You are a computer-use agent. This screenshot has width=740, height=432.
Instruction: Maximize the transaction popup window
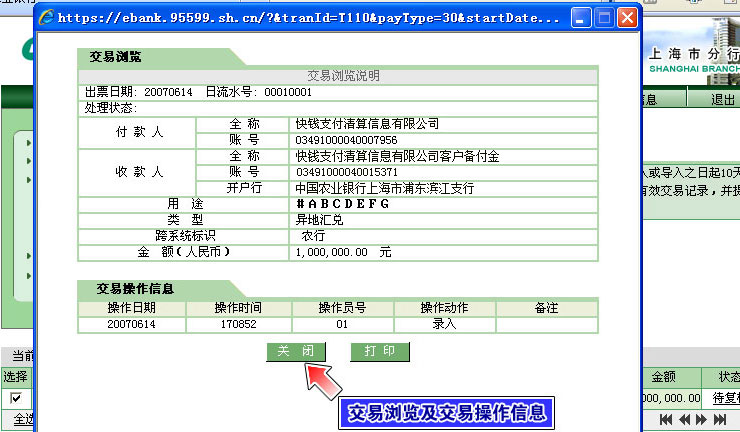pos(604,18)
